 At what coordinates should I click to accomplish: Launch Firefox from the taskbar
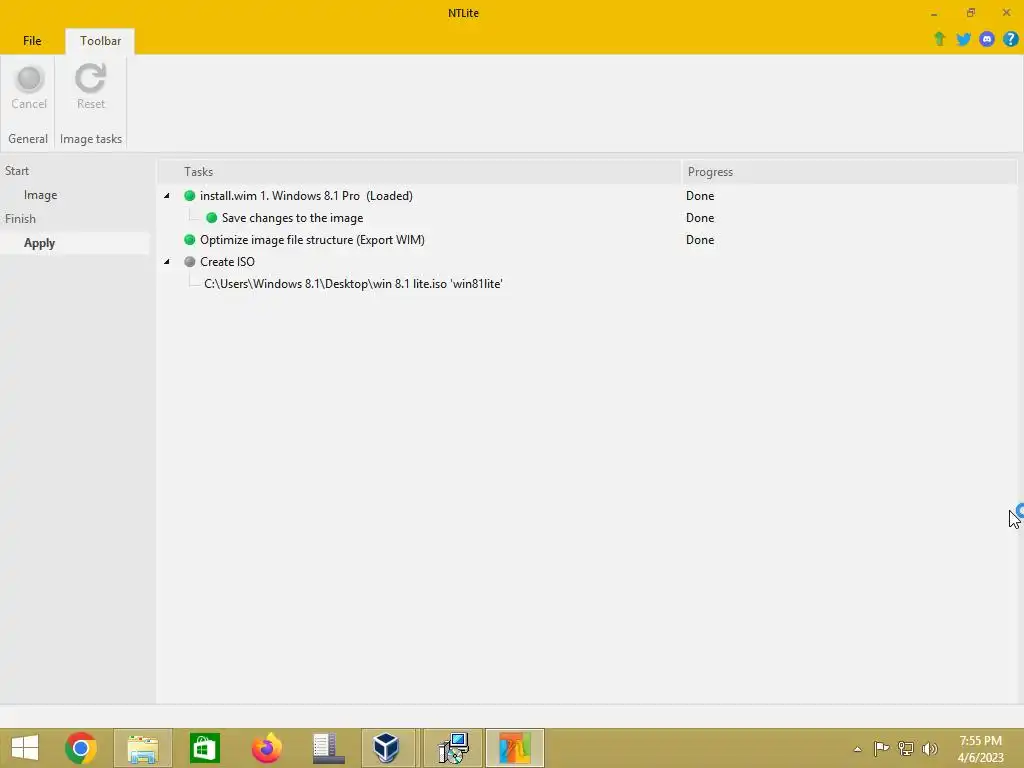[266, 748]
